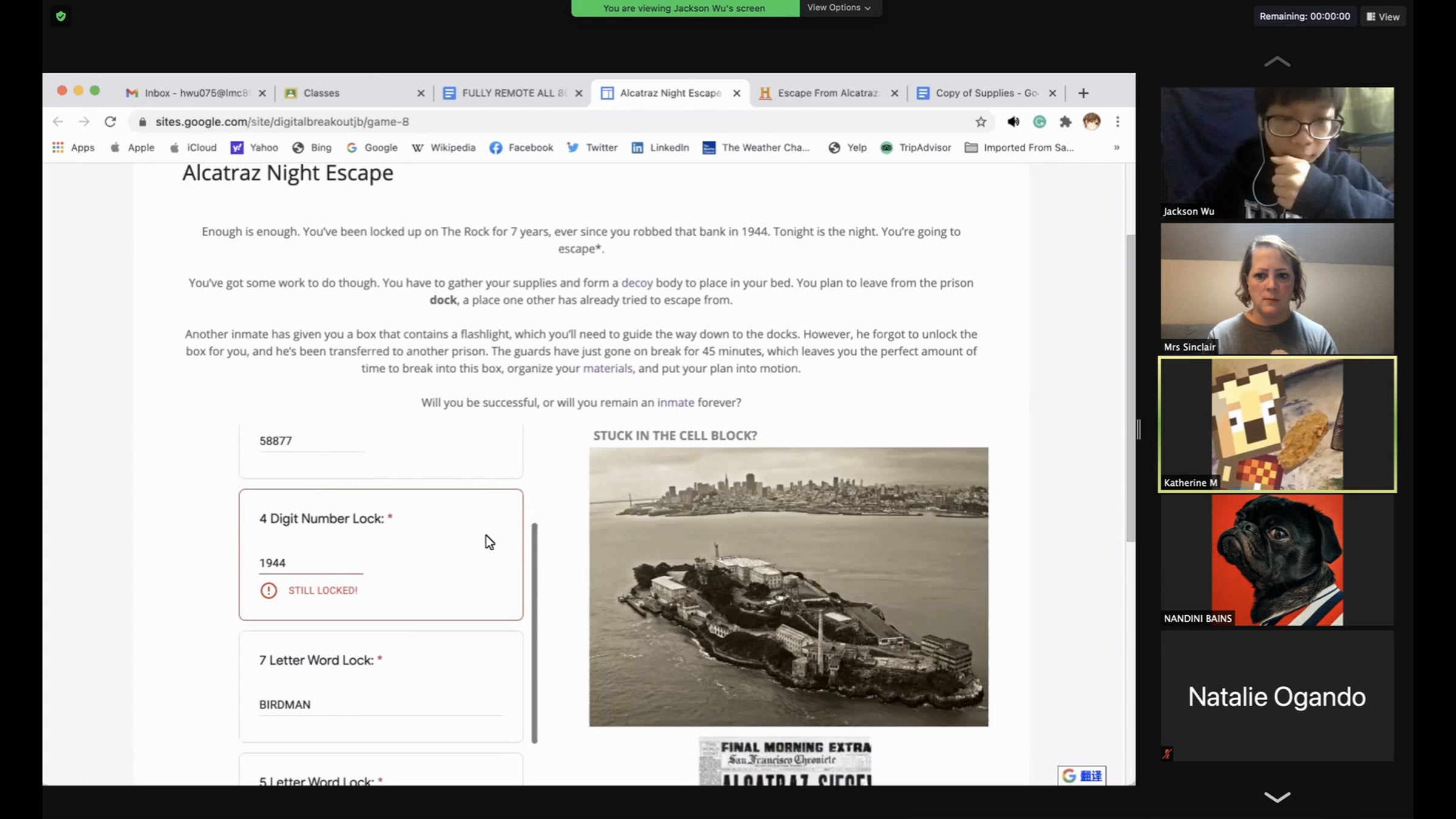Open the Extensions puzzle icon
This screenshot has height=819, width=1456.
point(1065,122)
